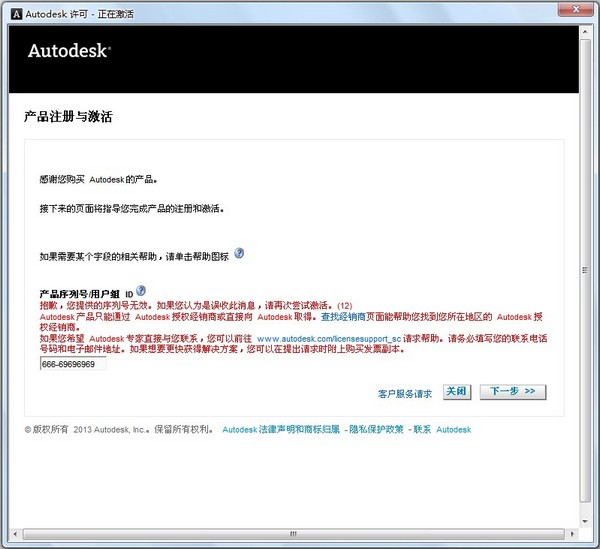
Task: Click the 下一步 >> button
Action: (x=513, y=392)
